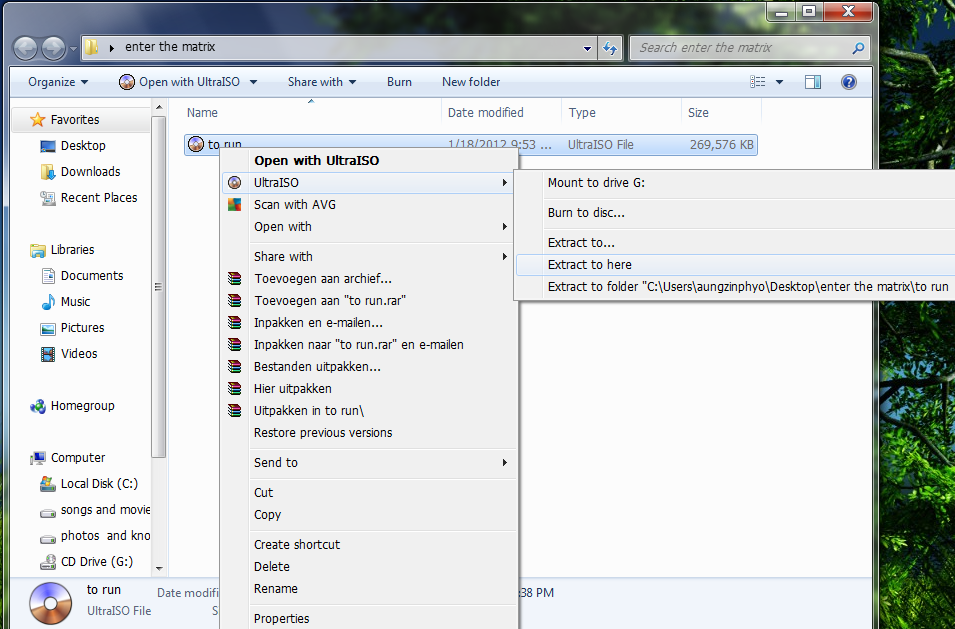This screenshot has height=629, width=955.
Task: Click the Burn toolbar button
Action: [x=399, y=82]
